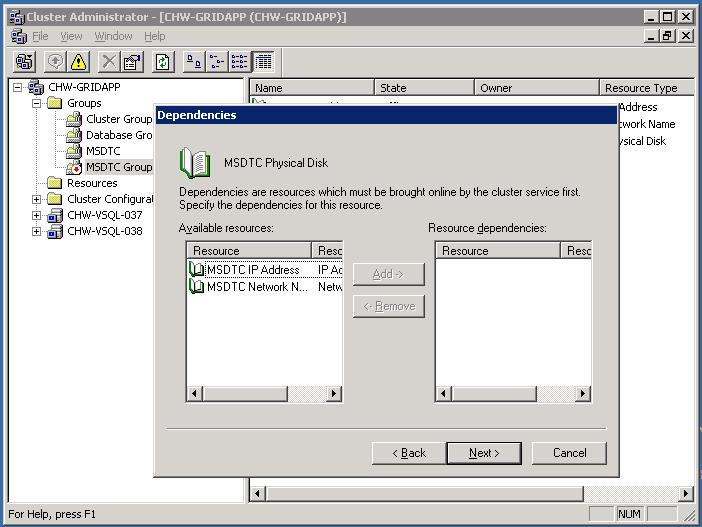Switch to Small Icons view
This screenshot has height=527, width=702.
tap(217, 62)
